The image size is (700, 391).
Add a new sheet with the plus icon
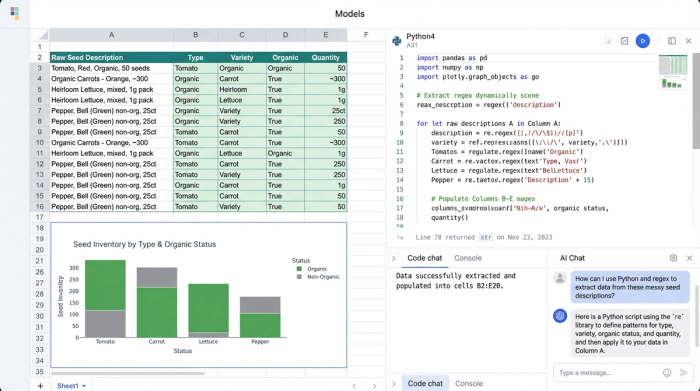point(40,386)
